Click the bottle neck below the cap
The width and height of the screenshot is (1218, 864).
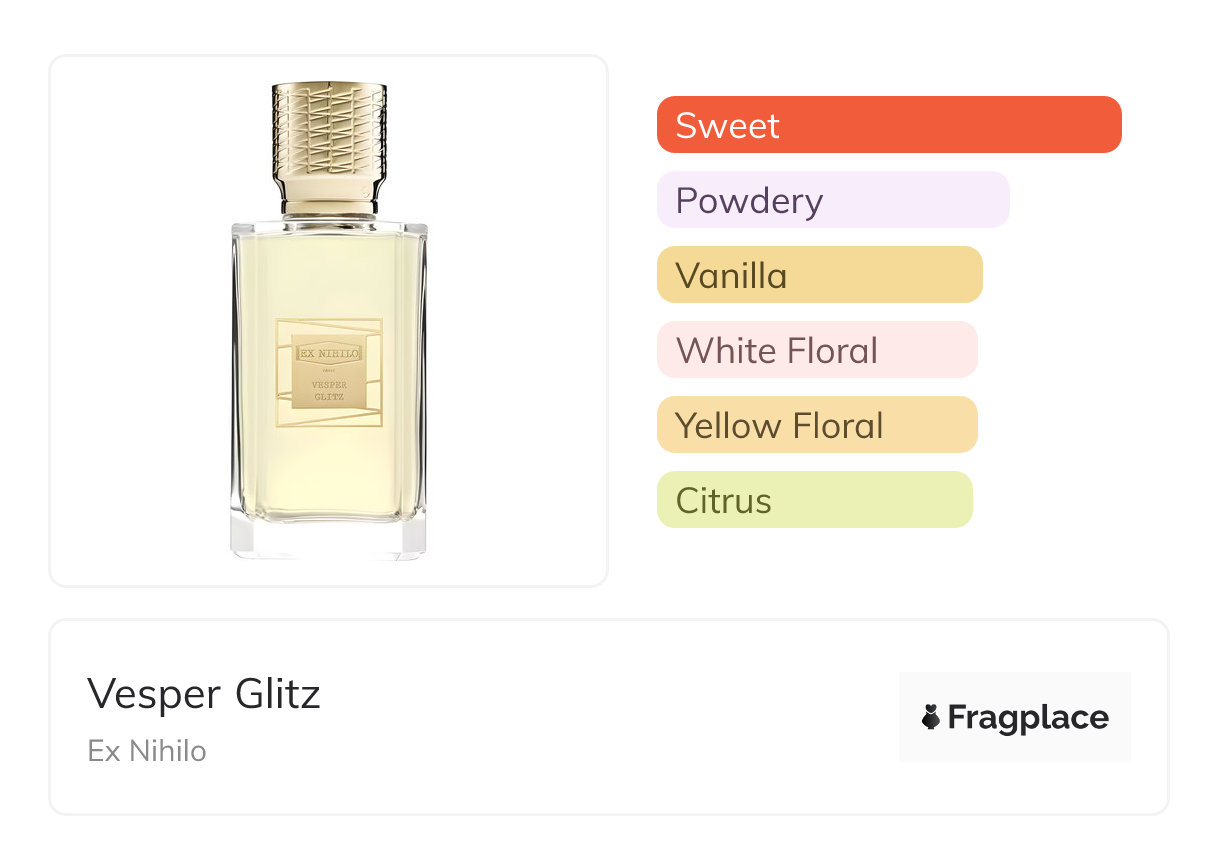click(329, 208)
